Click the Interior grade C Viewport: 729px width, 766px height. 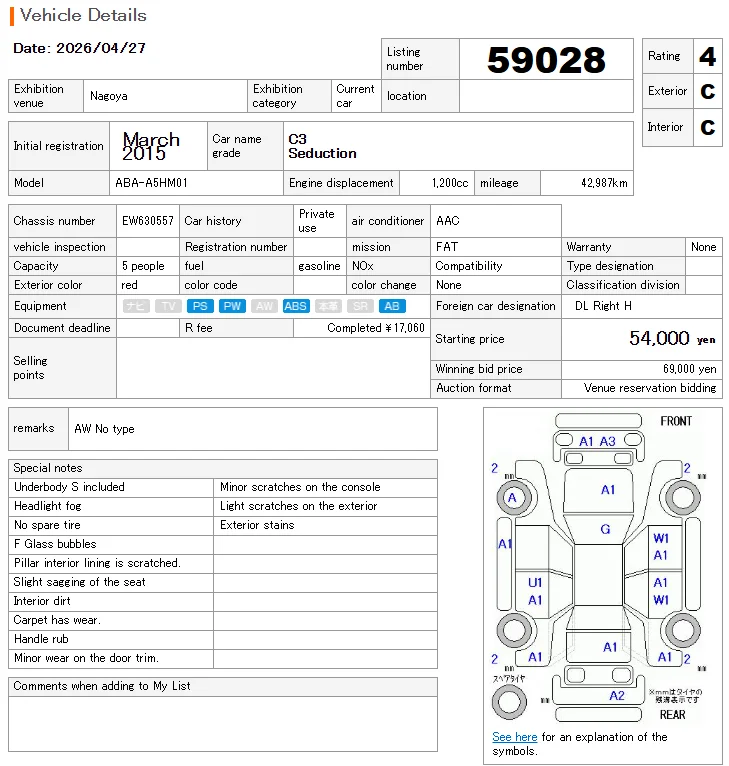point(708,128)
